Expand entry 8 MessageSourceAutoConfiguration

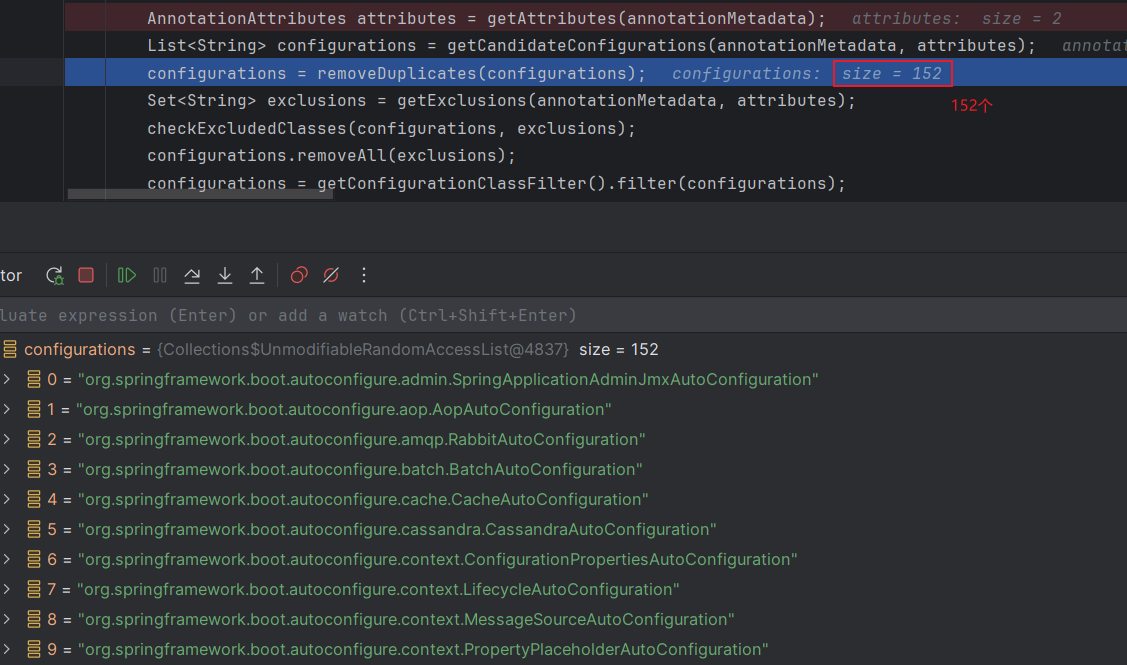(6, 619)
